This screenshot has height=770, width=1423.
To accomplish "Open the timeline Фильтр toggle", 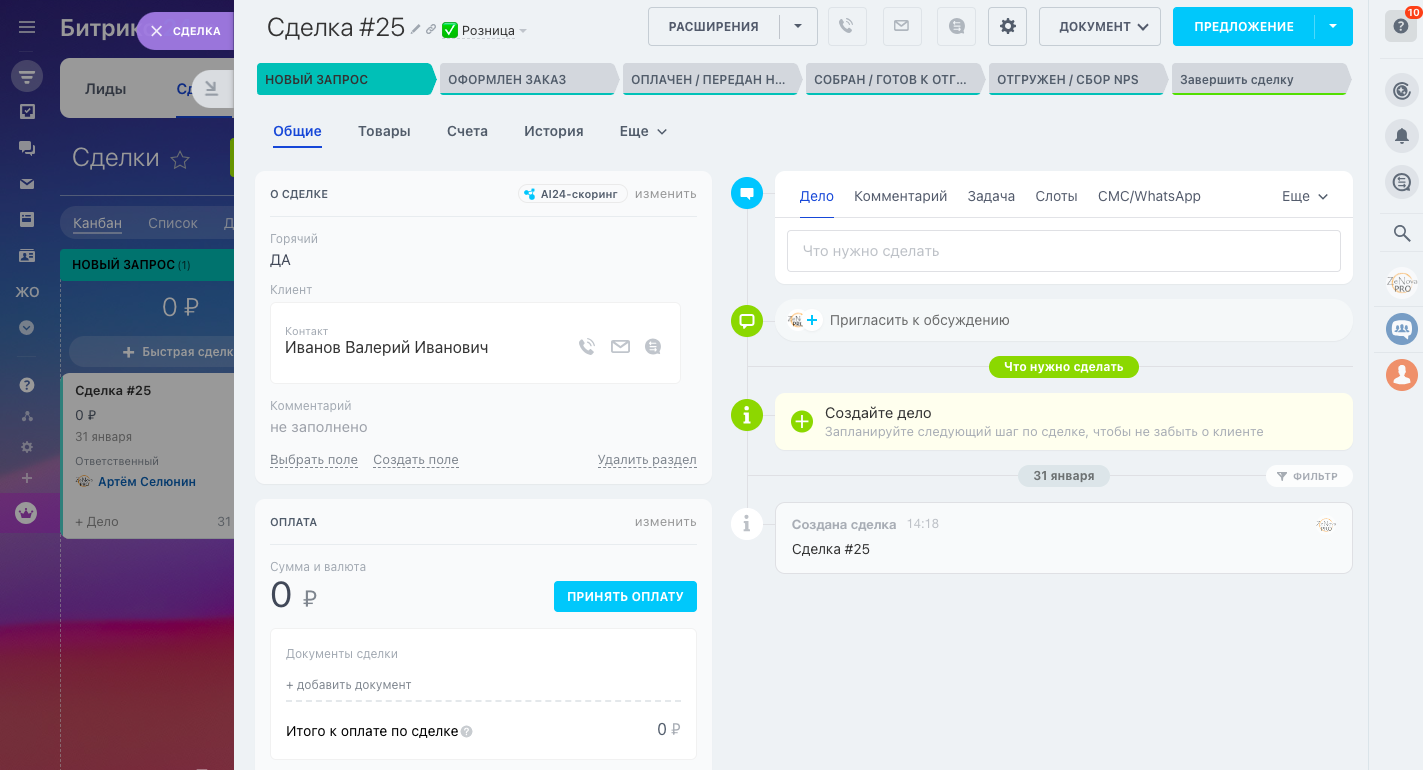I will pos(1308,476).
